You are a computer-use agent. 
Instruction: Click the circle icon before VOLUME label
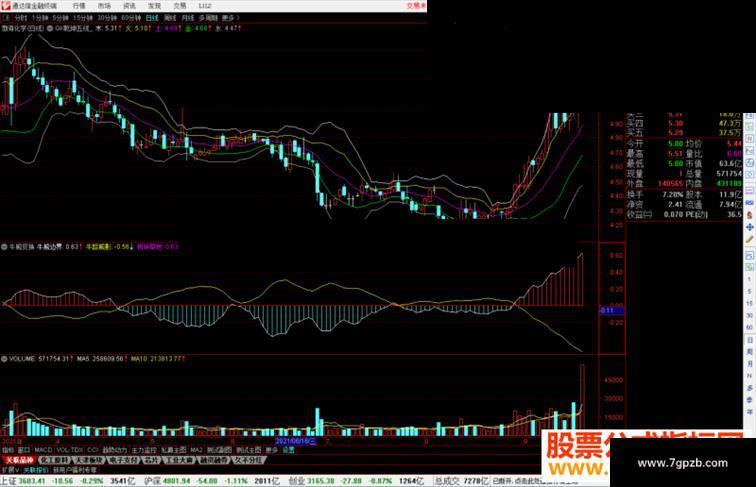pyautogui.click(x=4, y=359)
